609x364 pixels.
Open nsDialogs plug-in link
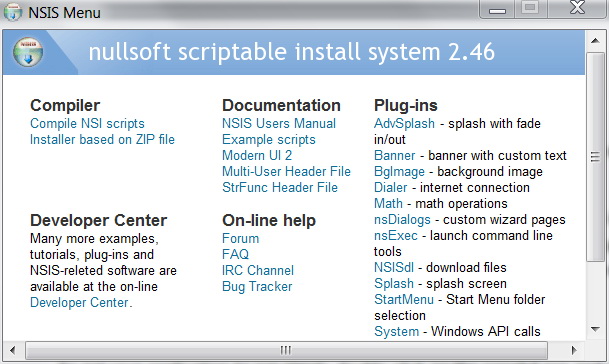[402, 219]
